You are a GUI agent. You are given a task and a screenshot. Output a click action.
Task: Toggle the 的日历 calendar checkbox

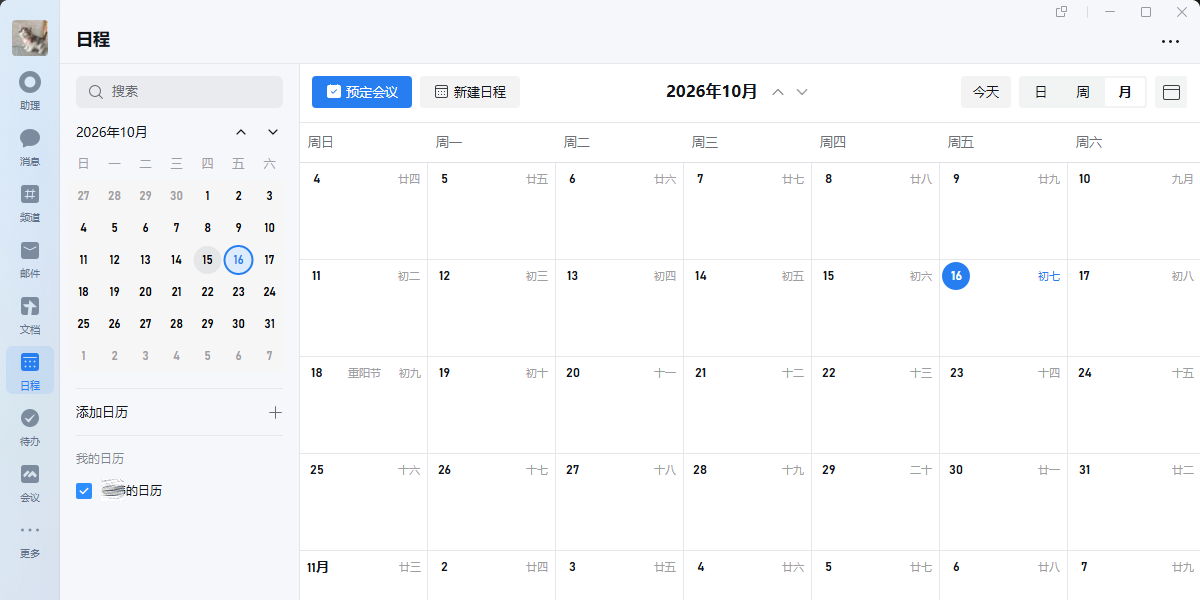(x=84, y=491)
